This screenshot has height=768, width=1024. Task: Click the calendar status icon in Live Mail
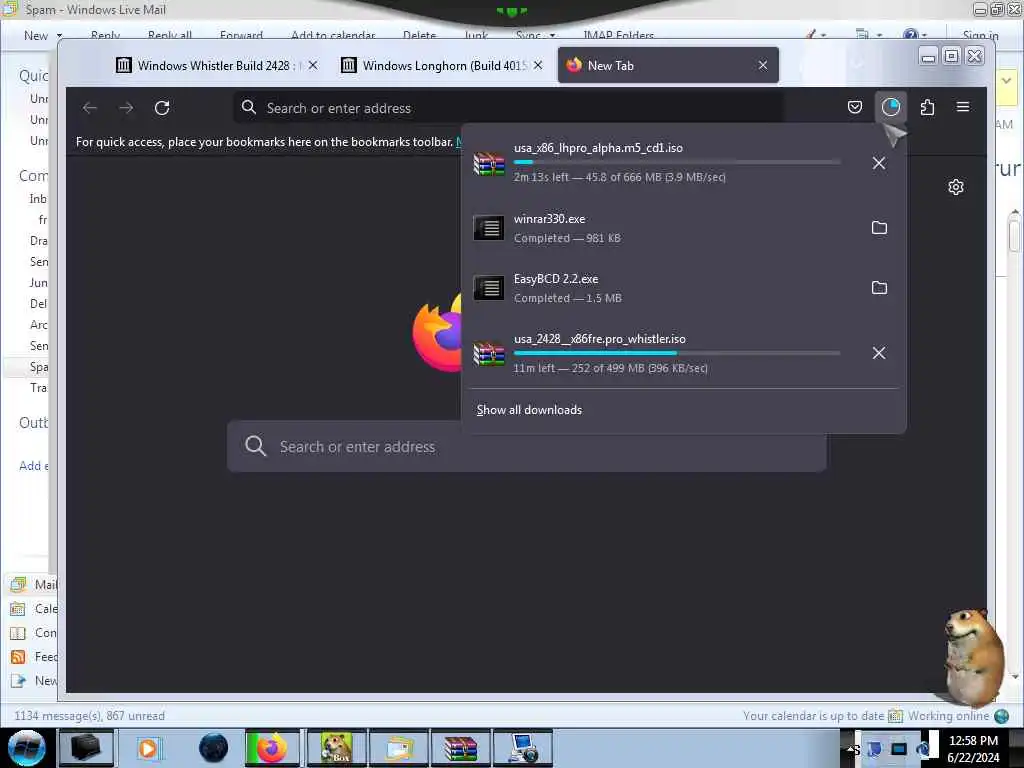[x=895, y=716]
